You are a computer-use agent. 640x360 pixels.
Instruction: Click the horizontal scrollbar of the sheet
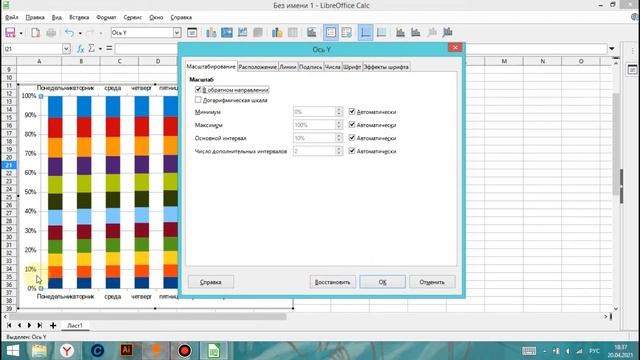tap(148, 316)
